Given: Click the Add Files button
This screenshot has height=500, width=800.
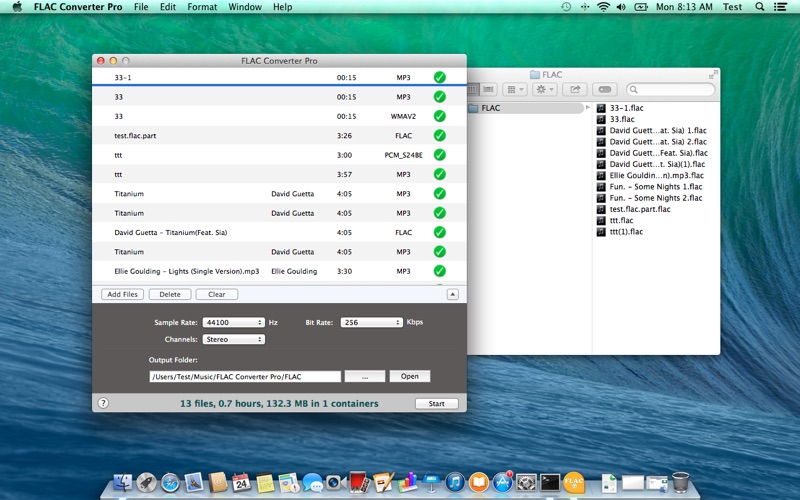Looking at the screenshot, I should pyautogui.click(x=122, y=294).
